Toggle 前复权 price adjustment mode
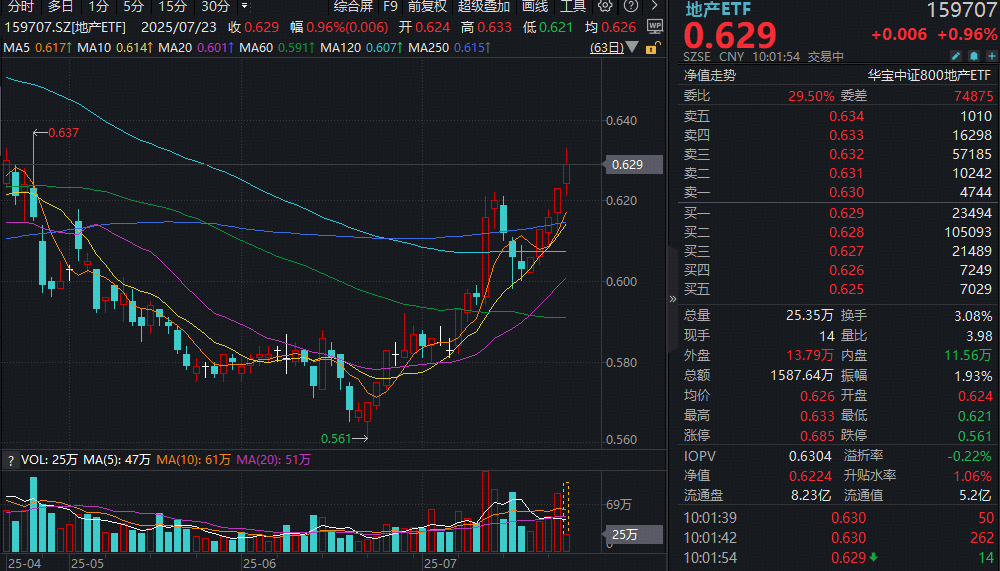 pos(427,6)
